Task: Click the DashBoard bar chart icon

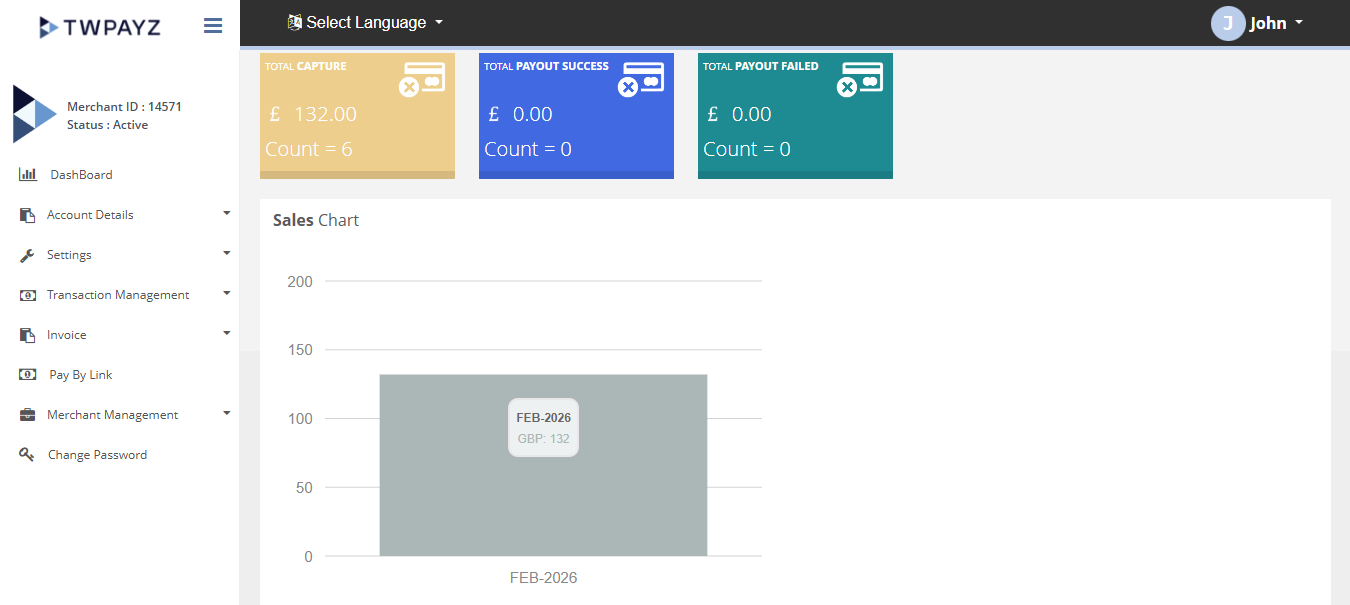Action: coord(28,175)
